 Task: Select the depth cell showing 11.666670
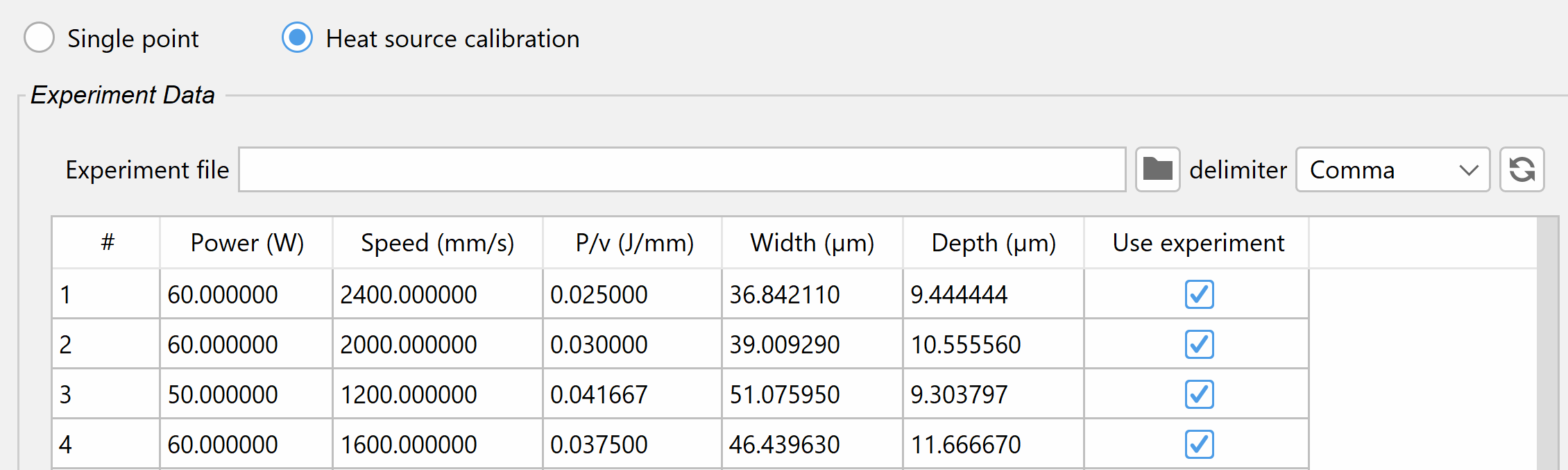[x=993, y=444]
